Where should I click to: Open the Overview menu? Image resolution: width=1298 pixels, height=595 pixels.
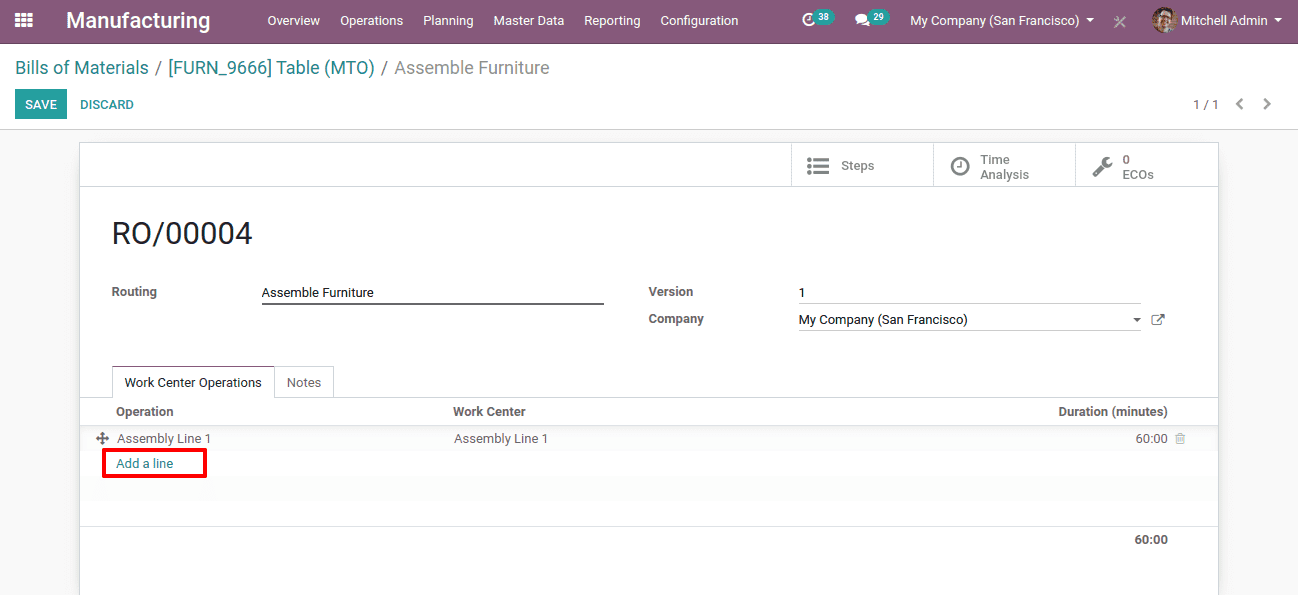click(294, 20)
